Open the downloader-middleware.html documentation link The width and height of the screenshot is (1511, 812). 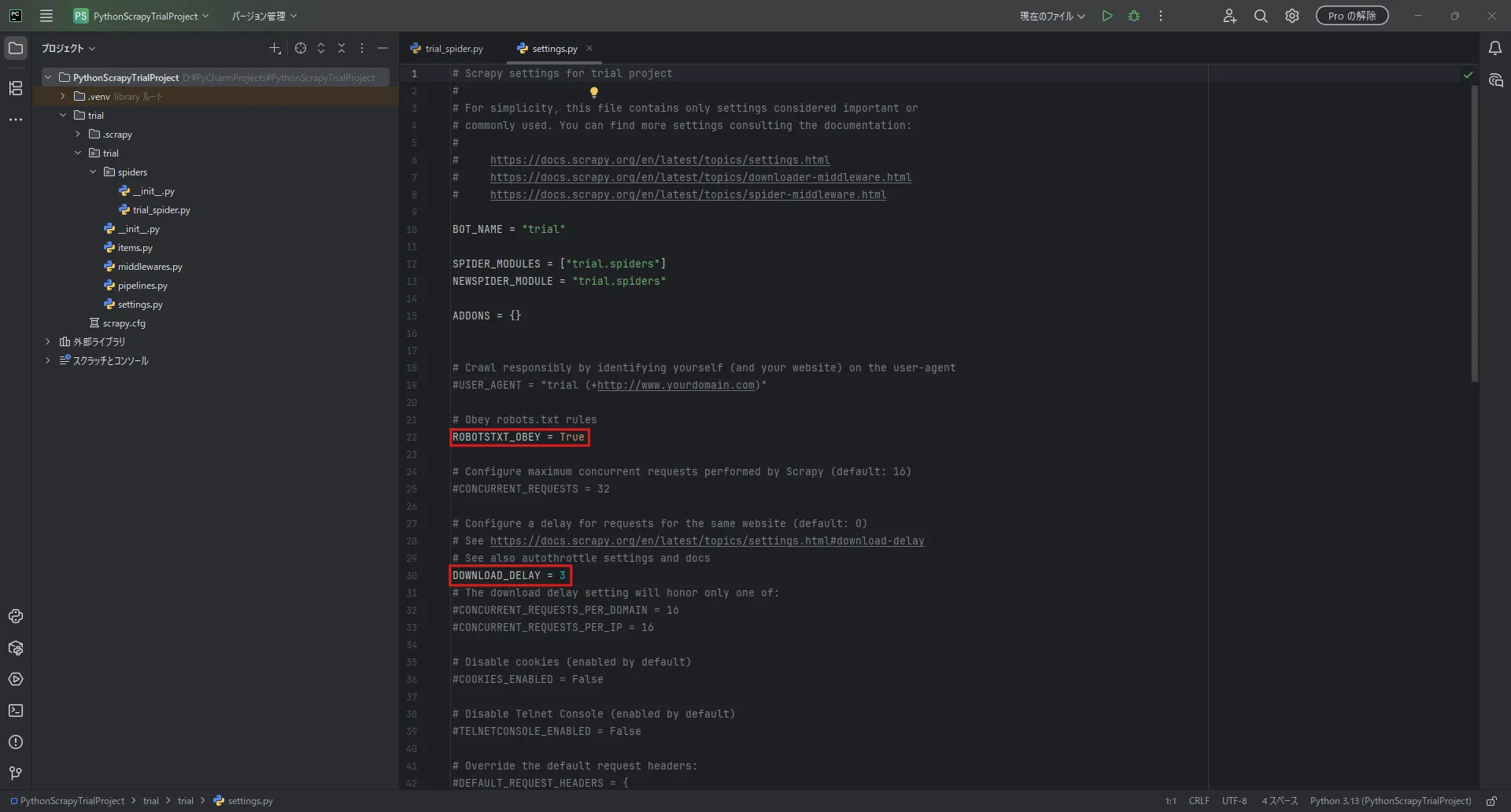(x=700, y=177)
